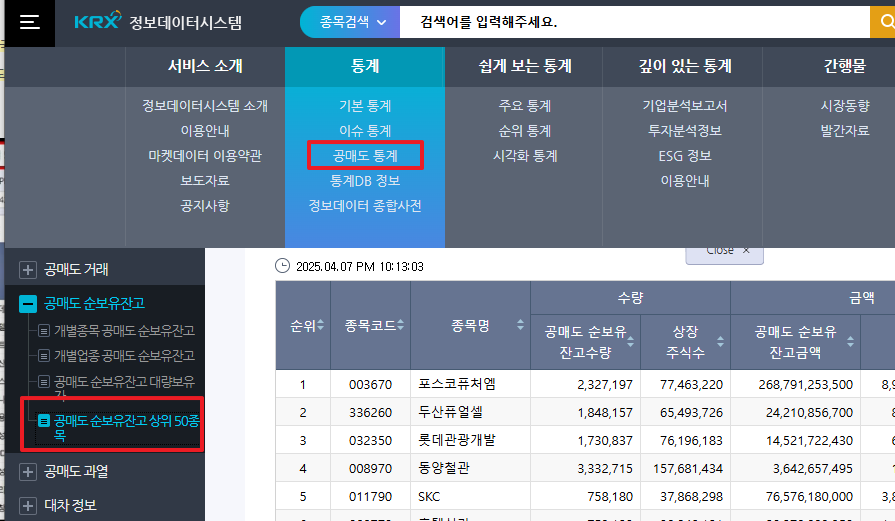Sort by 공매도 순보유 잔고수량 arrows
This screenshot has height=521, width=895.
point(631,342)
